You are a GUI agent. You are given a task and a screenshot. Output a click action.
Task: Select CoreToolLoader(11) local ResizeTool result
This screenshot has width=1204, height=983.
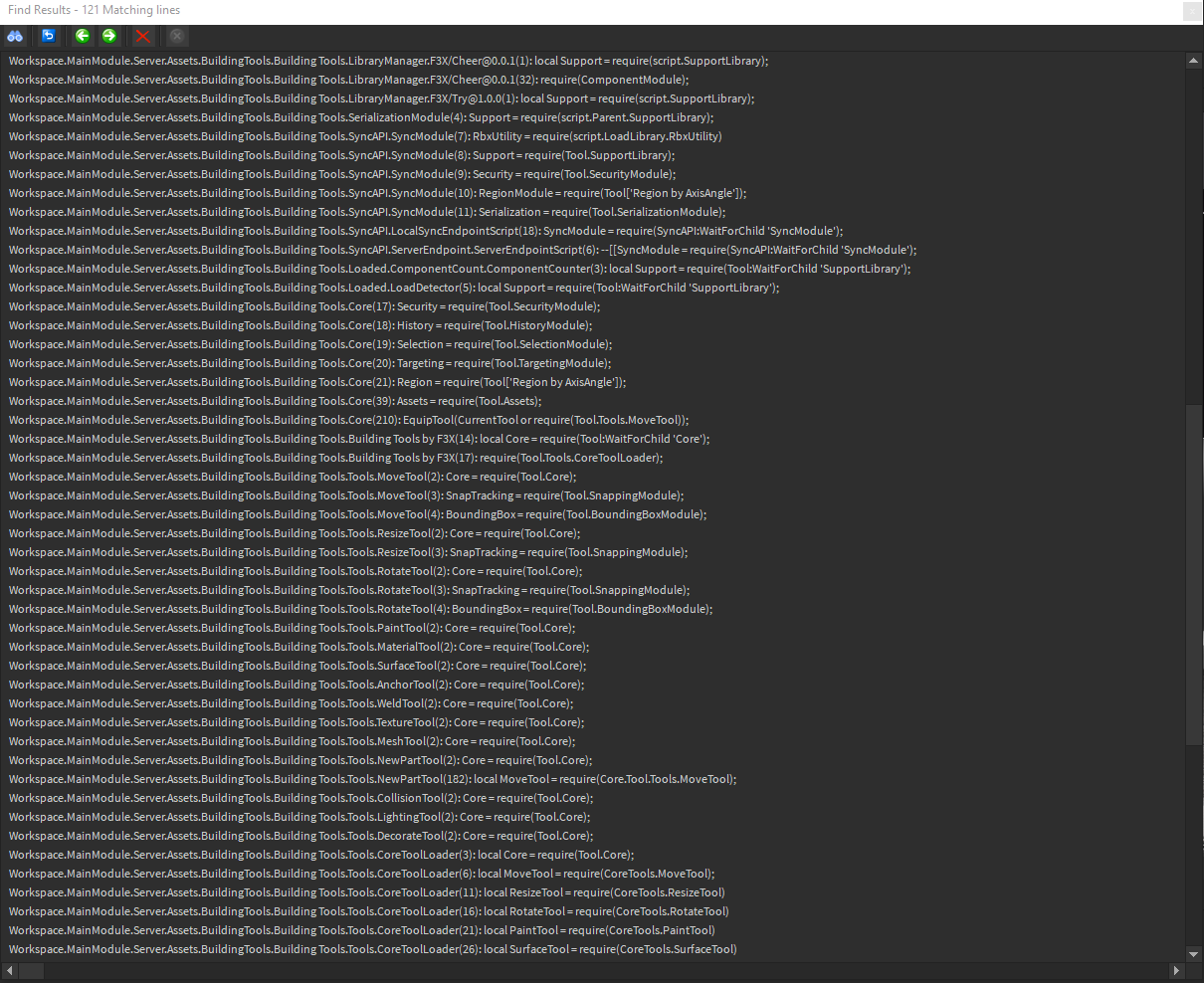click(367, 892)
